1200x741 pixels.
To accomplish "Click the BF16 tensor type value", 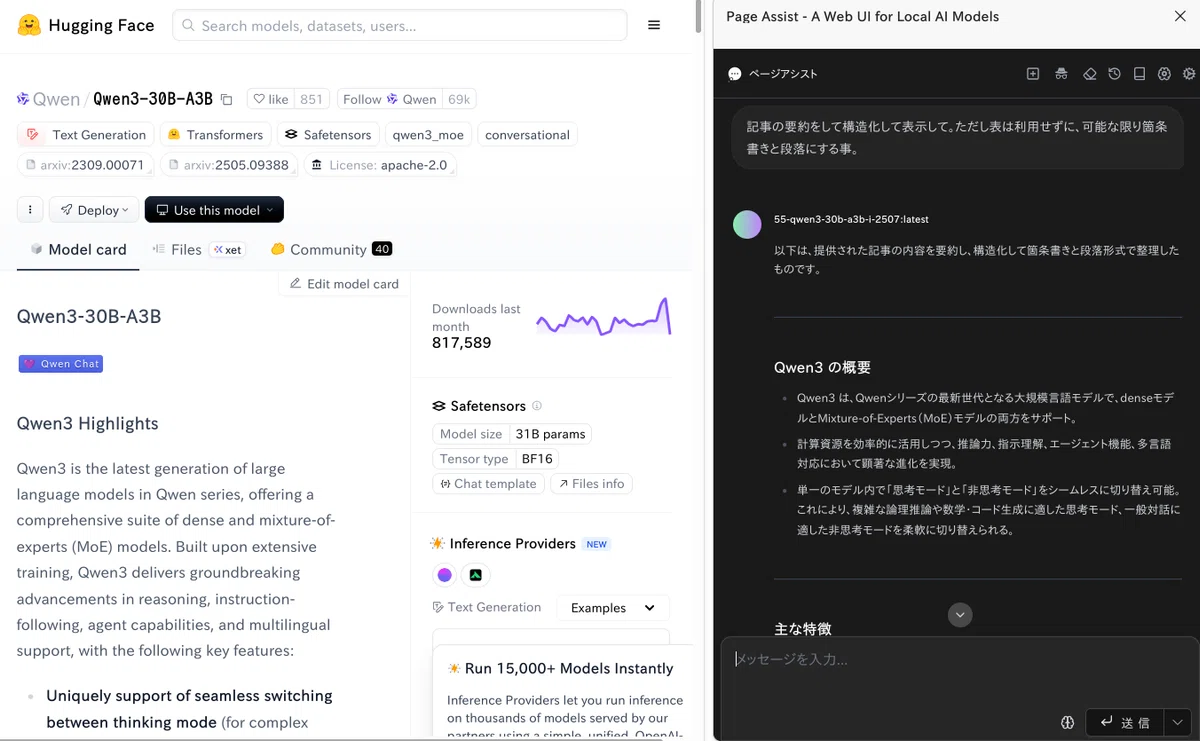I will click(537, 459).
